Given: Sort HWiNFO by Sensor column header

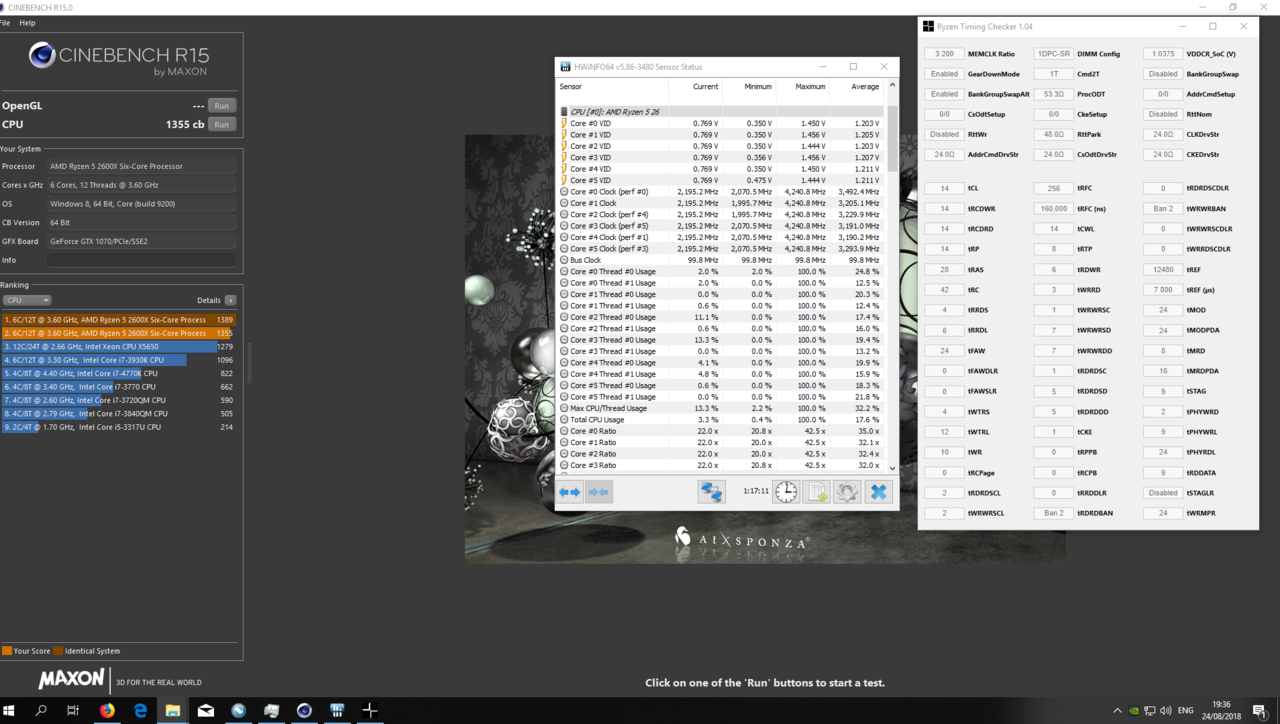Looking at the screenshot, I should (612, 87).
